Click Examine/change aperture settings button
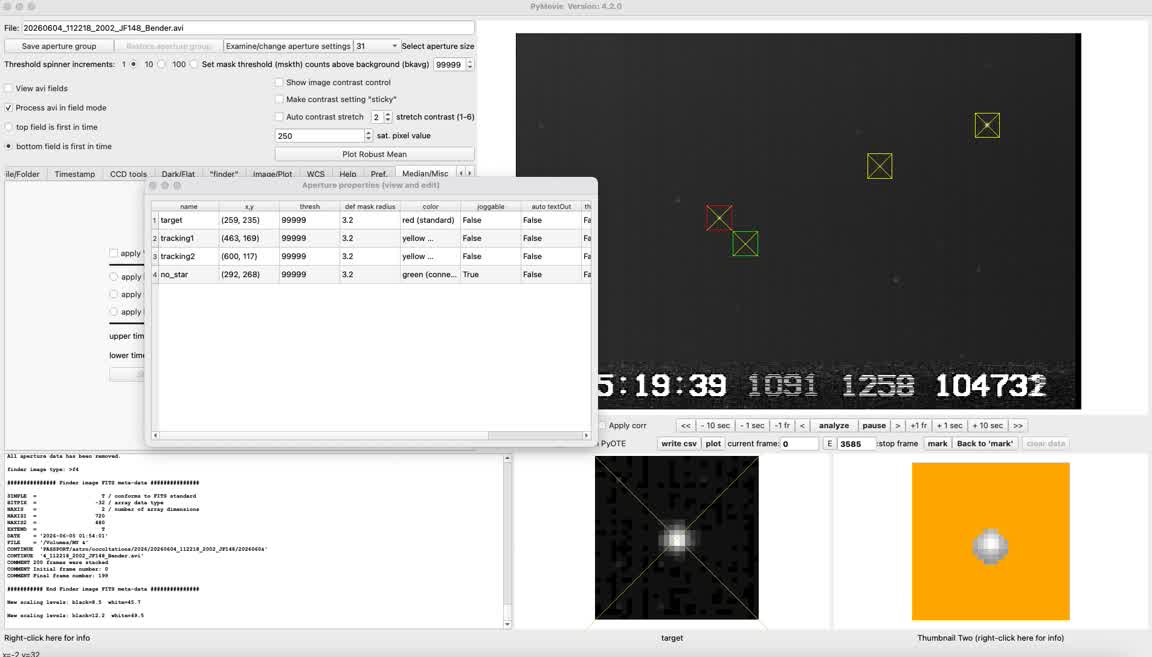 coord(288,46)
